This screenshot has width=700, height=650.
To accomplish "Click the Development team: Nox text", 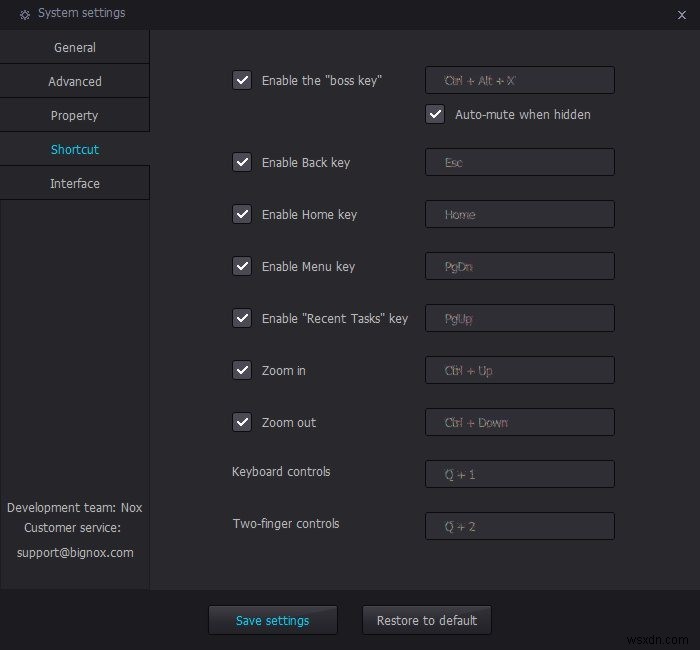I will coord(75,508).
